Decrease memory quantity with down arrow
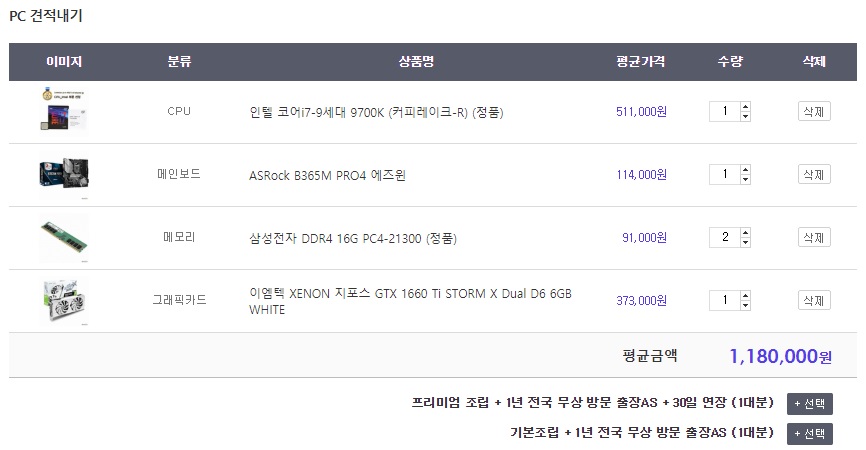This screenshot has width=866, height=450. (x=745, y=242)
